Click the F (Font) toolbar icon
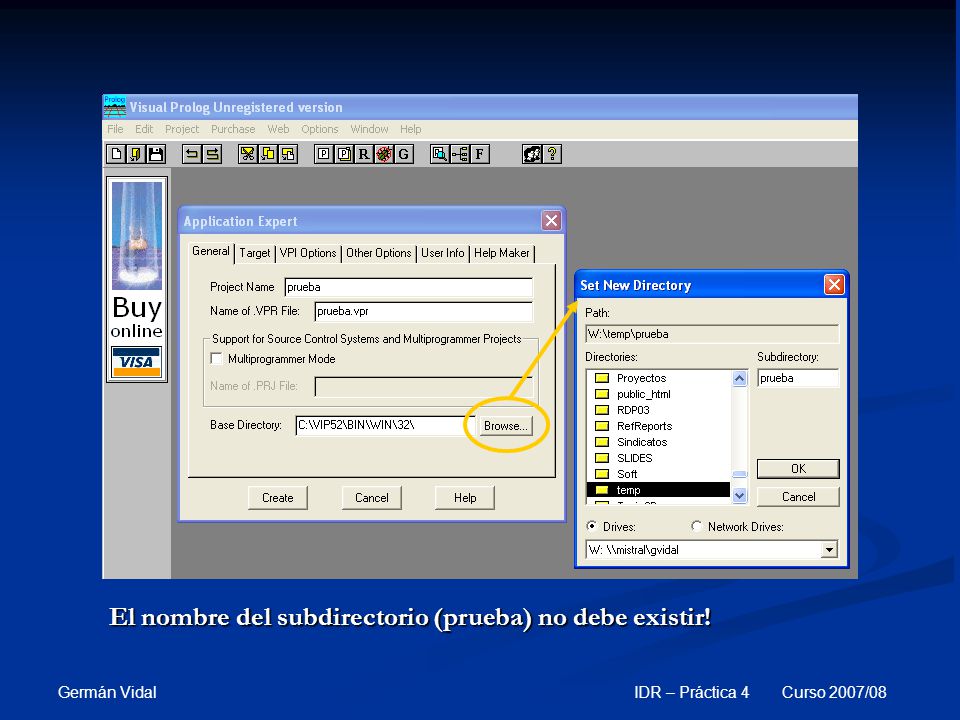Image resolution: width=960 pixels, height=720 pixels. tap(479, 154)
